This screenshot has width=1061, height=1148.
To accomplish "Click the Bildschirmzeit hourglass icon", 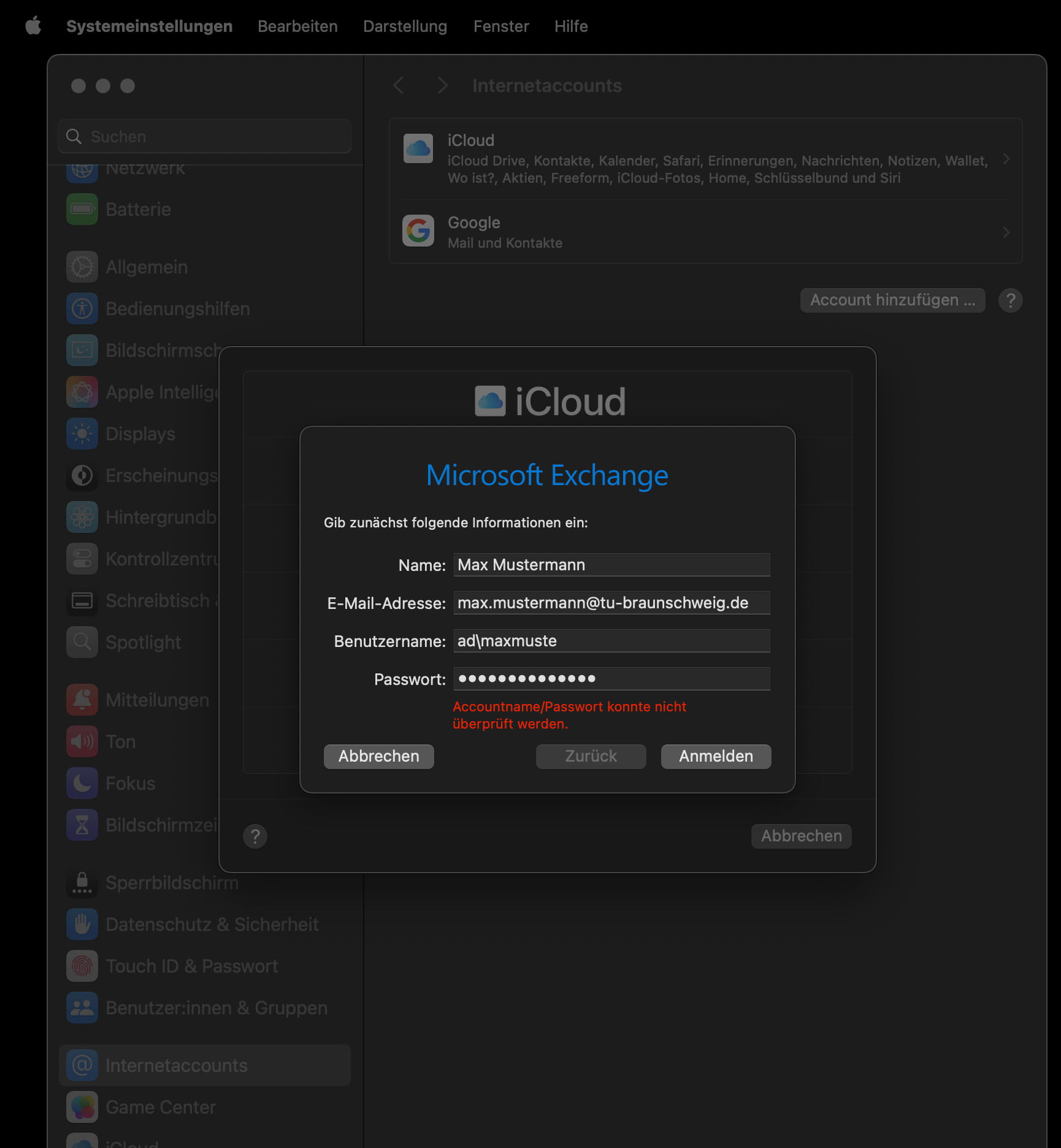I will (82, 825).
